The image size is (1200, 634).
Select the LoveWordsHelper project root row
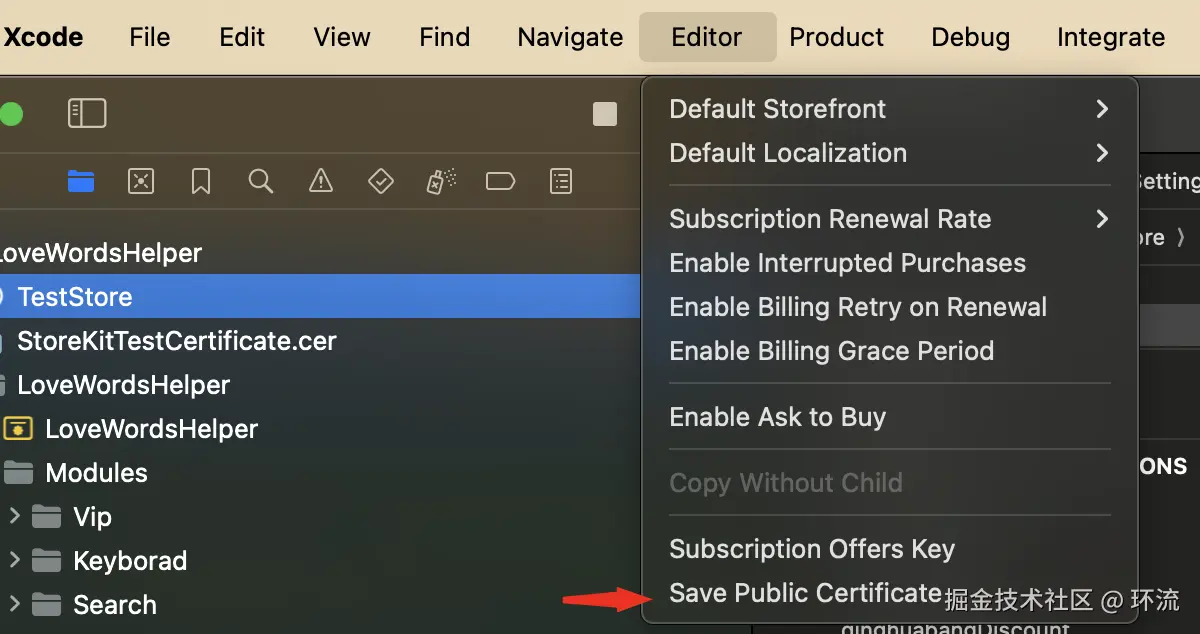click(320, 253)
